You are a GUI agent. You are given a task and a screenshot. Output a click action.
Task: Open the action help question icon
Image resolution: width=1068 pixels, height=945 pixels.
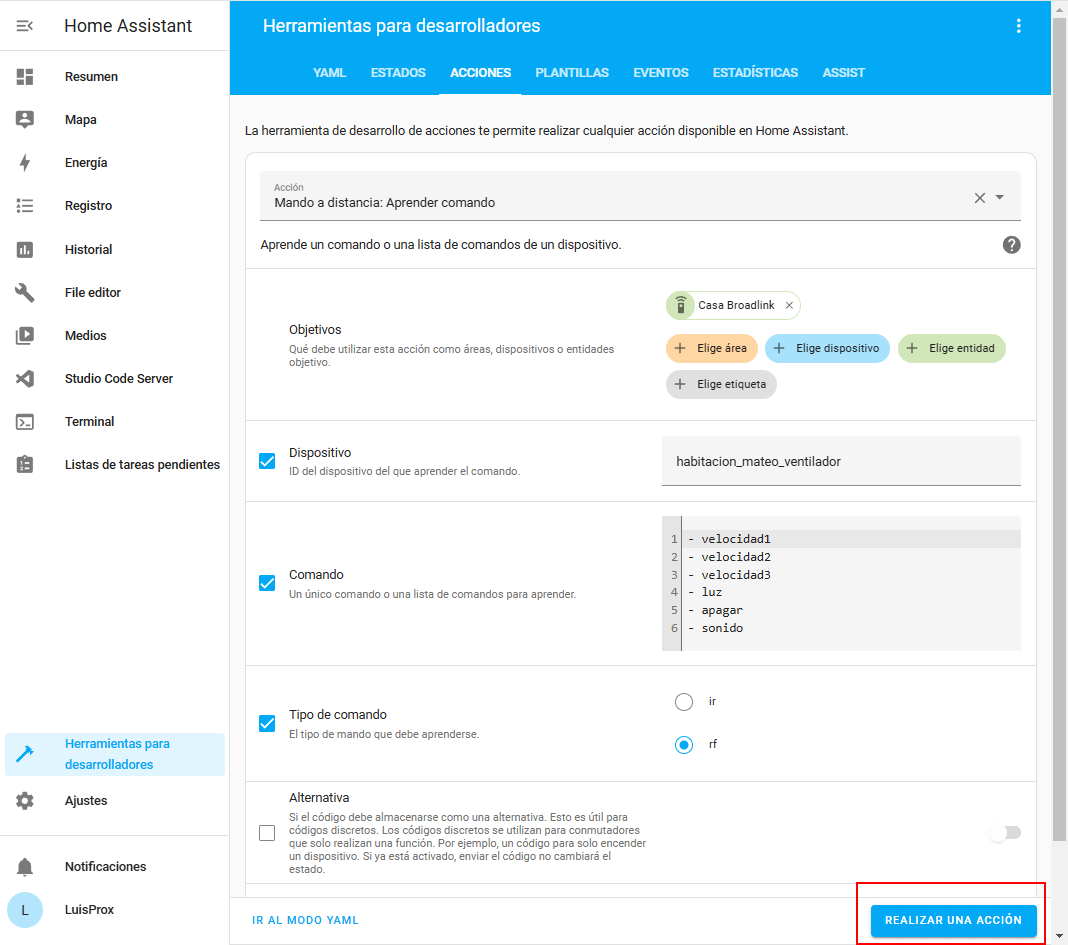coord(1011,245)
